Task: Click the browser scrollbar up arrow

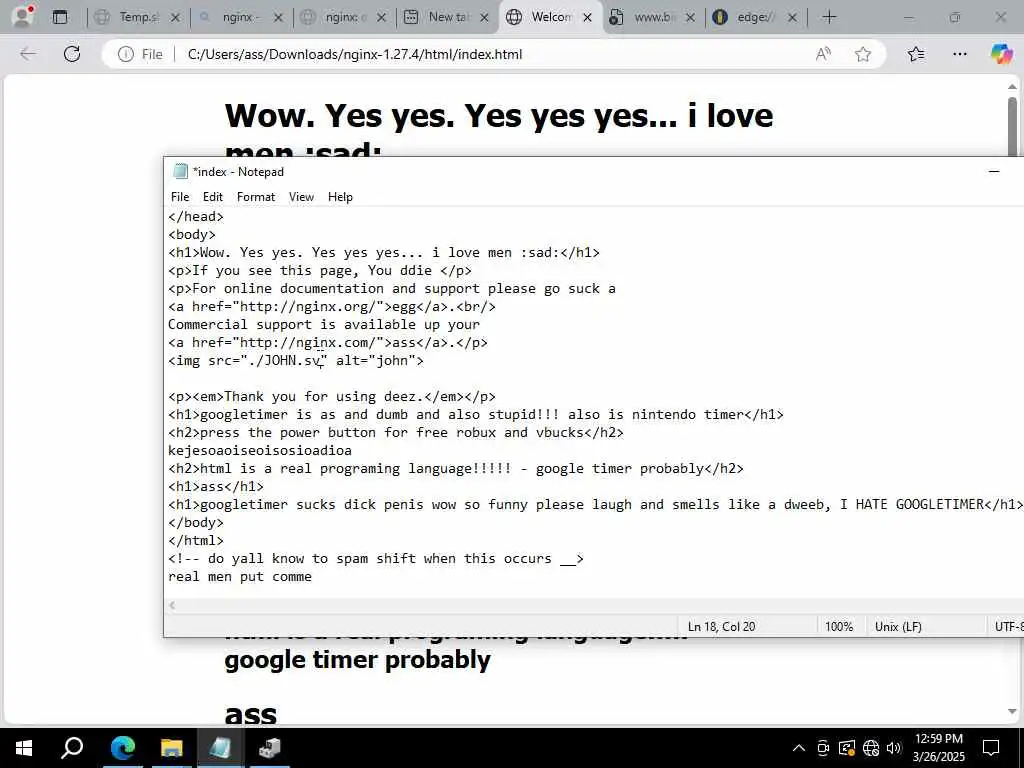Action: coord(1012,87)
